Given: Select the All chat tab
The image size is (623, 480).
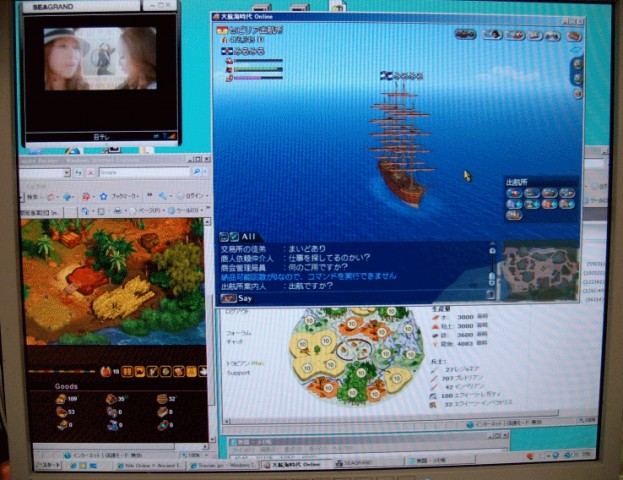Looking at the screenshot, I should [248, 237].
